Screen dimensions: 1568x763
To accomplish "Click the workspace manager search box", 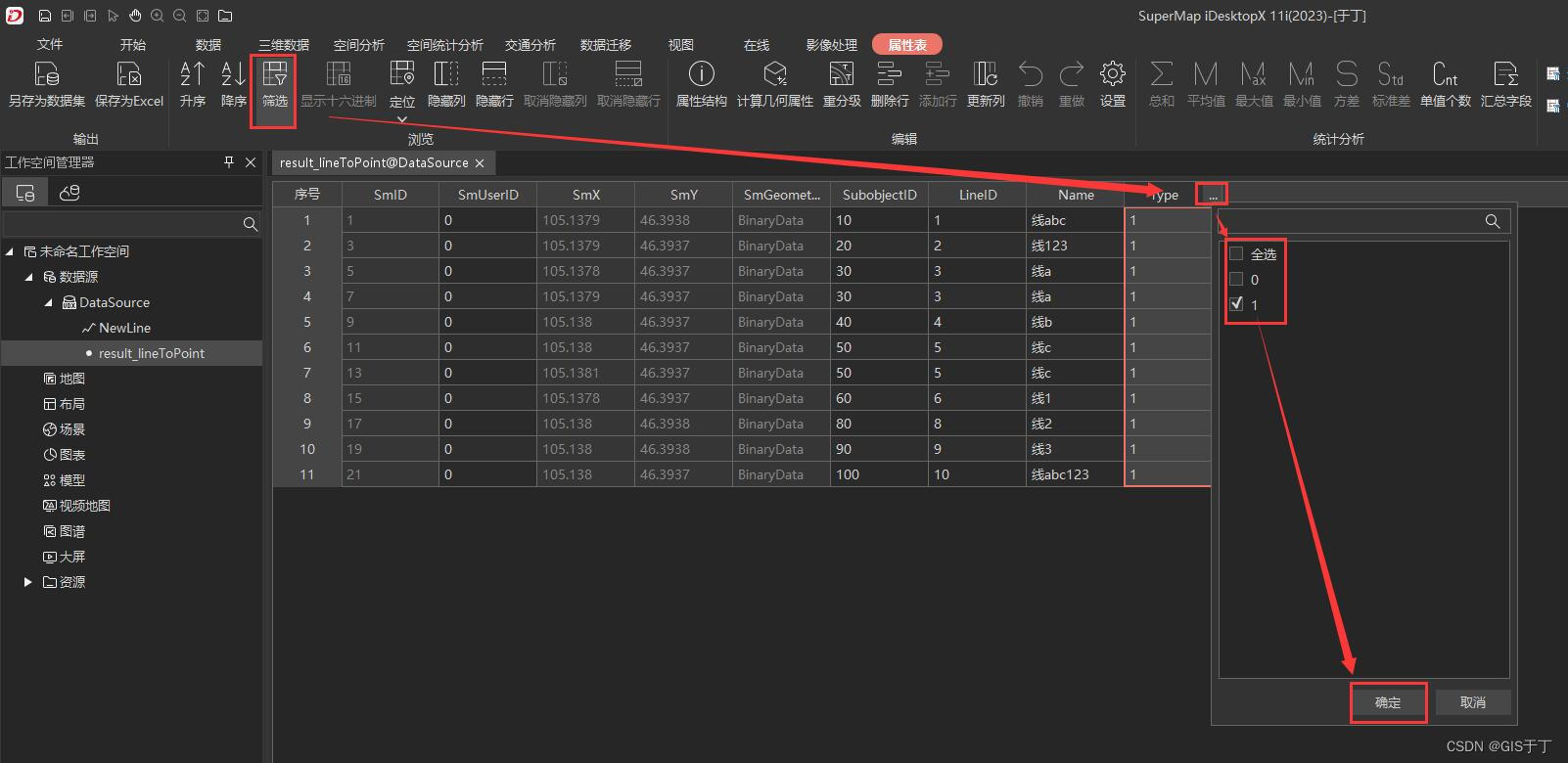I will pos(131,224).
